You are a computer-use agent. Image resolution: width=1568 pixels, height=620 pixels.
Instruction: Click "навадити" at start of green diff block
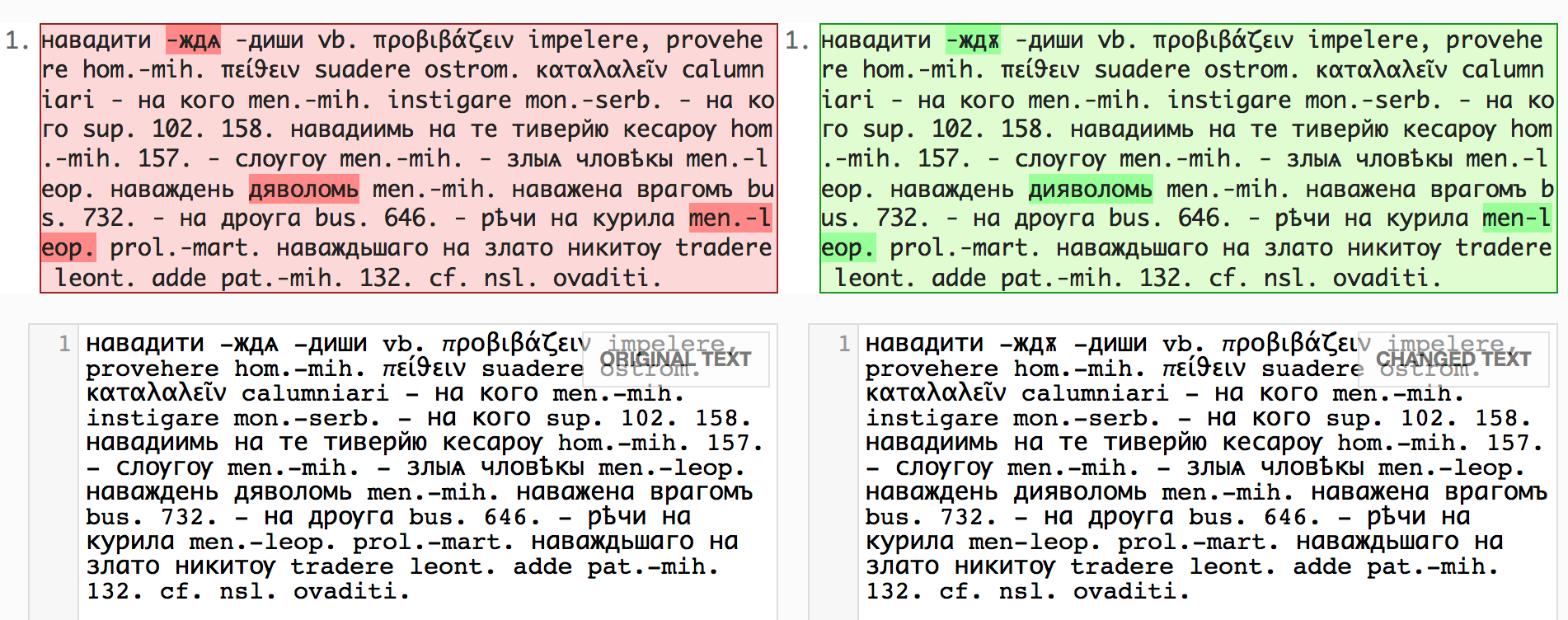[x=876, y=40]
